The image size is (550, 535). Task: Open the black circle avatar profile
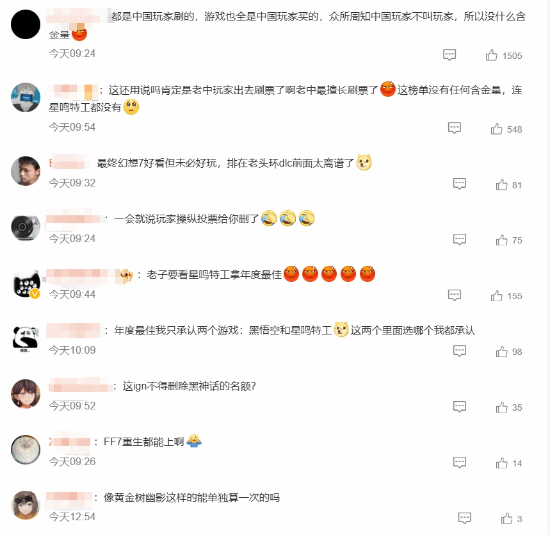point(26,24)
